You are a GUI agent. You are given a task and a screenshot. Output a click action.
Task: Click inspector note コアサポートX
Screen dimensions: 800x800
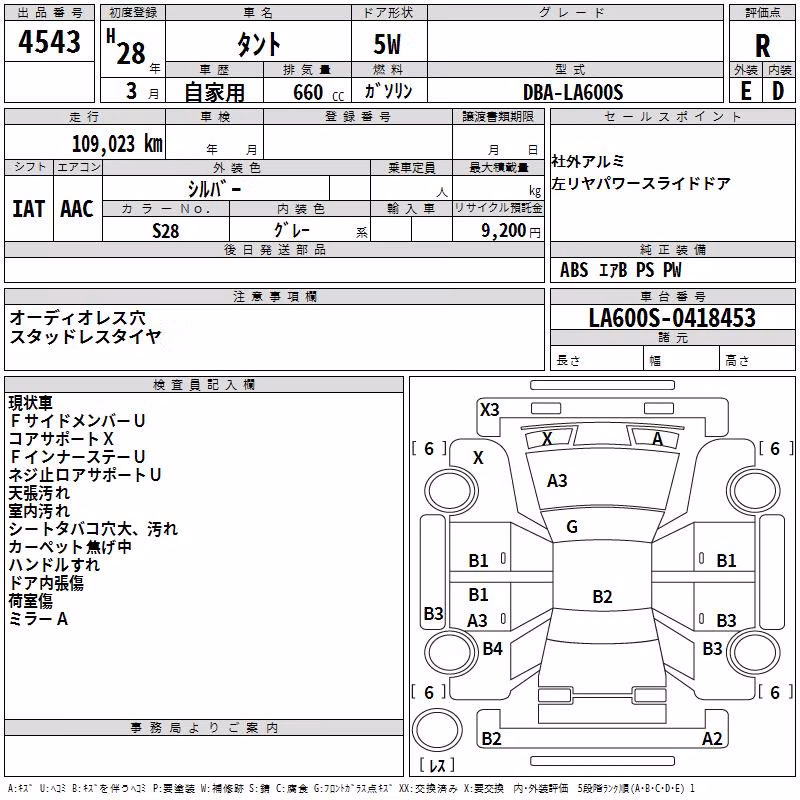pos(61,439)
